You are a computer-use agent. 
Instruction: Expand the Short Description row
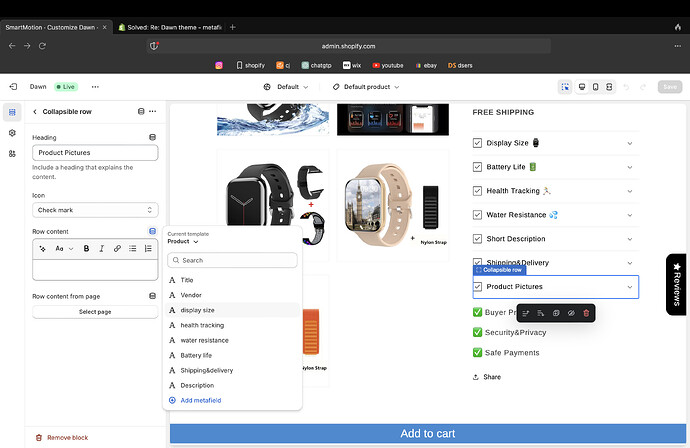[x=555, y=239]
